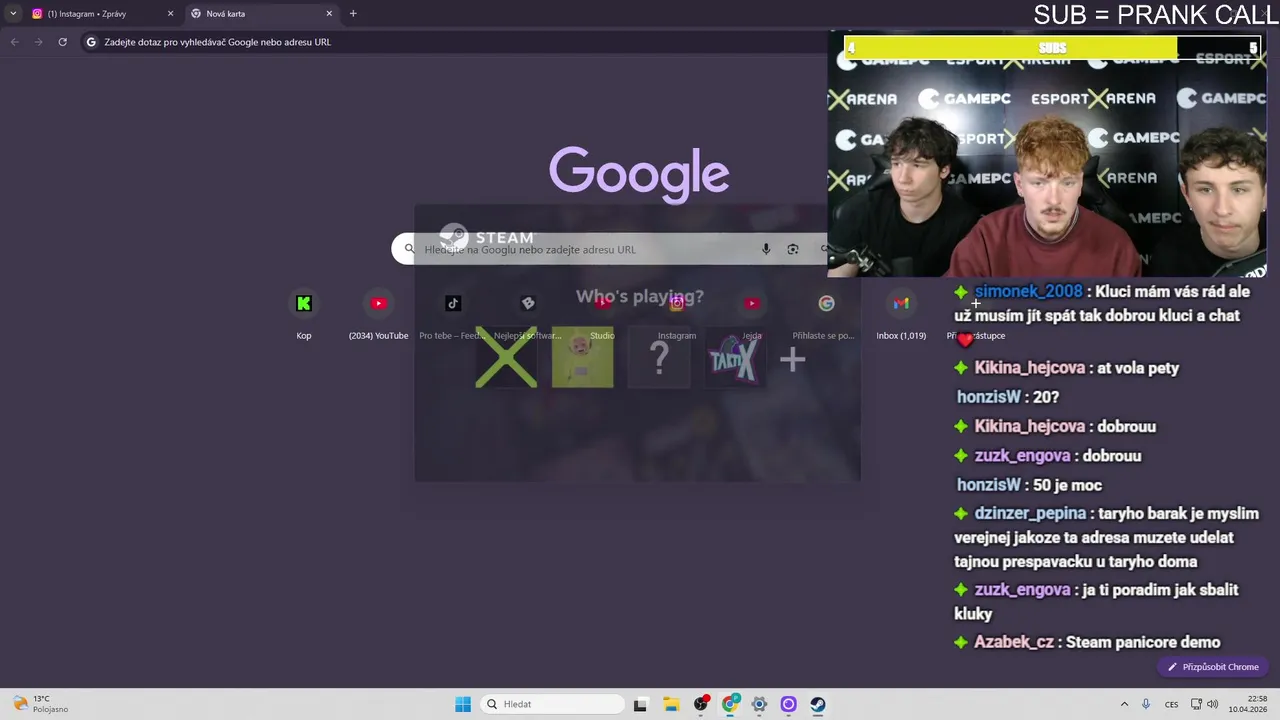Open Google Lens image search
This screenshot has height=720, width=1280.
[x=793, y=250]
